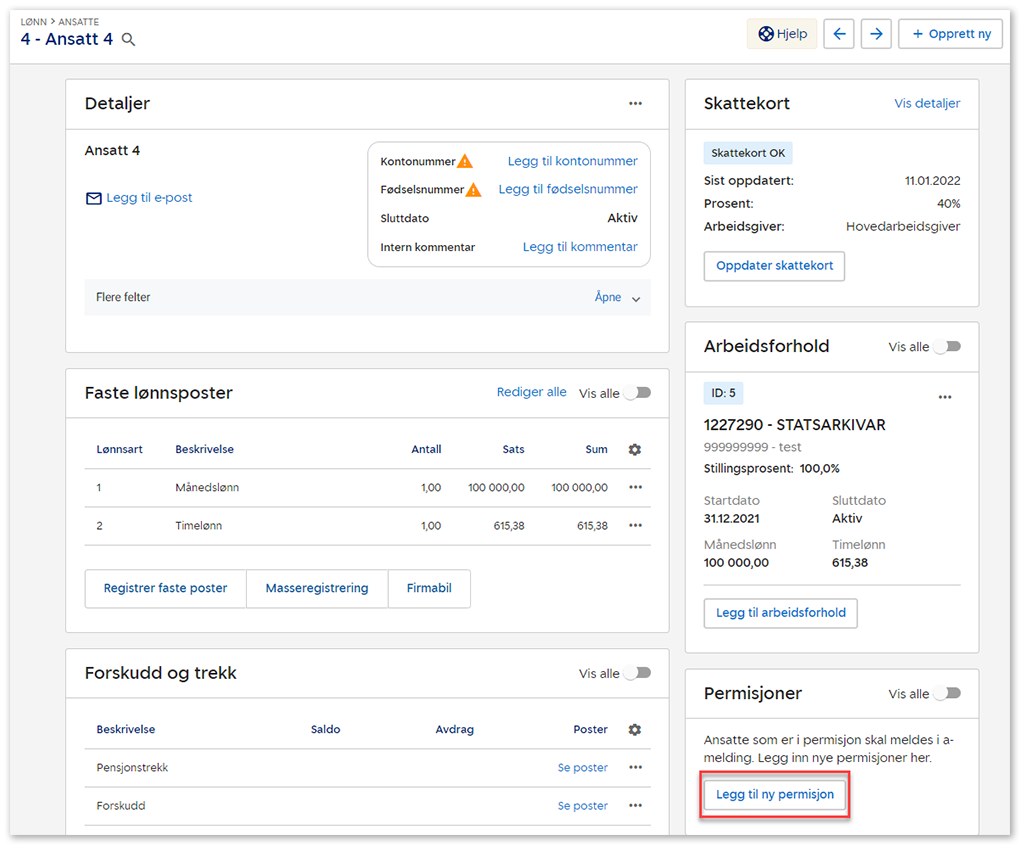The height and width of the screenshot is (845, 1020).
Task: Open three-dot menu for Timelønn row
Action: pyautogui.click(x=635, y=526)
